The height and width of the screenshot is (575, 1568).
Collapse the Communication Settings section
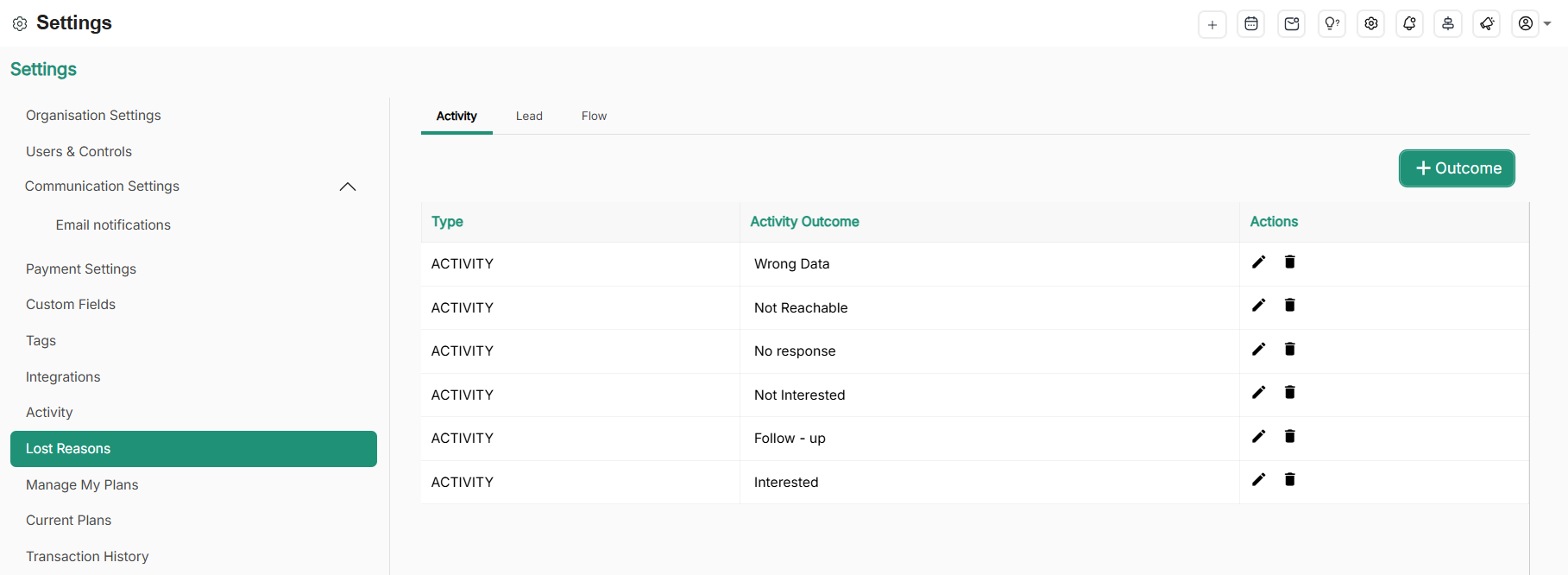(347, 186)
